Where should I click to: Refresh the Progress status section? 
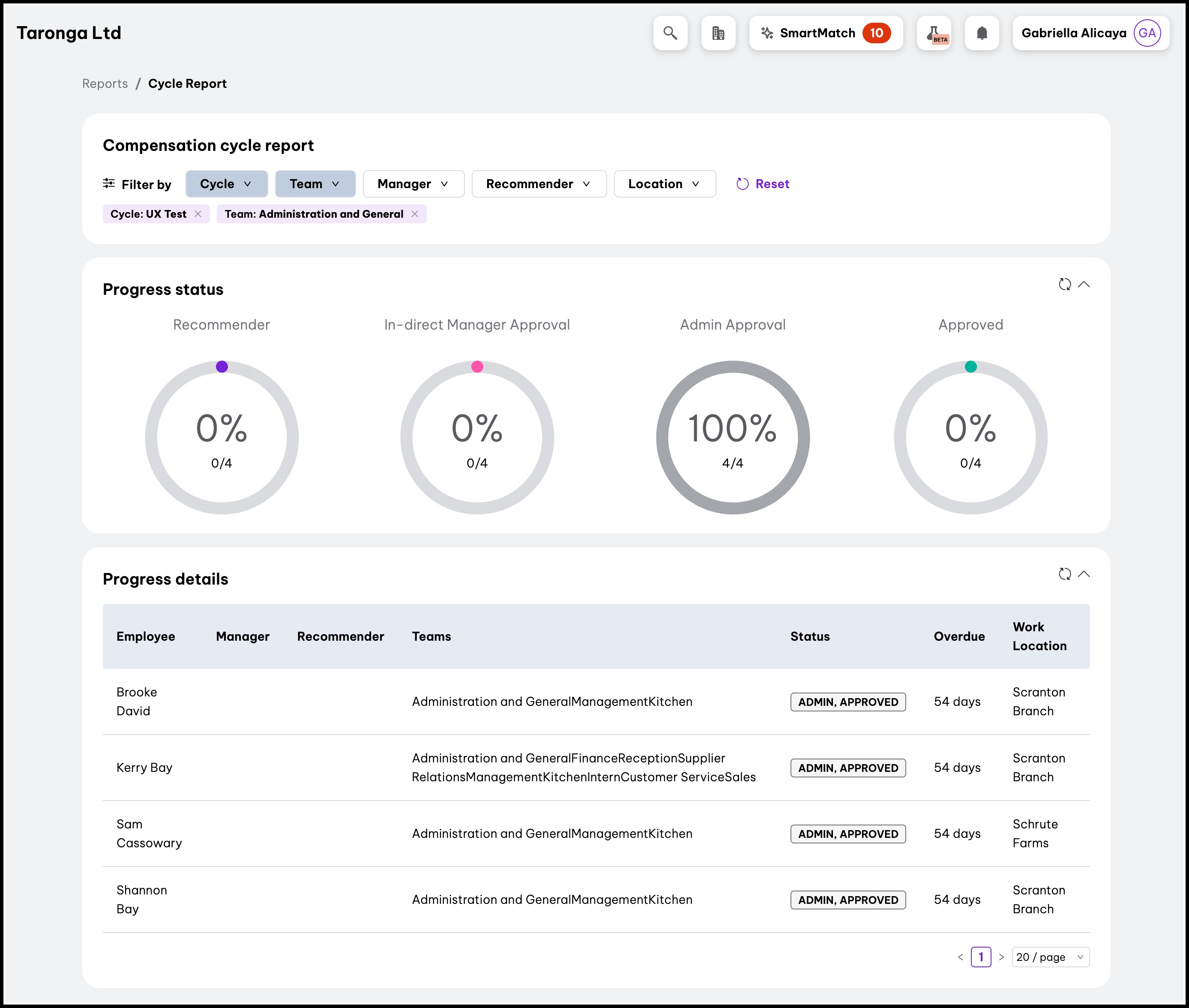[1064, 284]
